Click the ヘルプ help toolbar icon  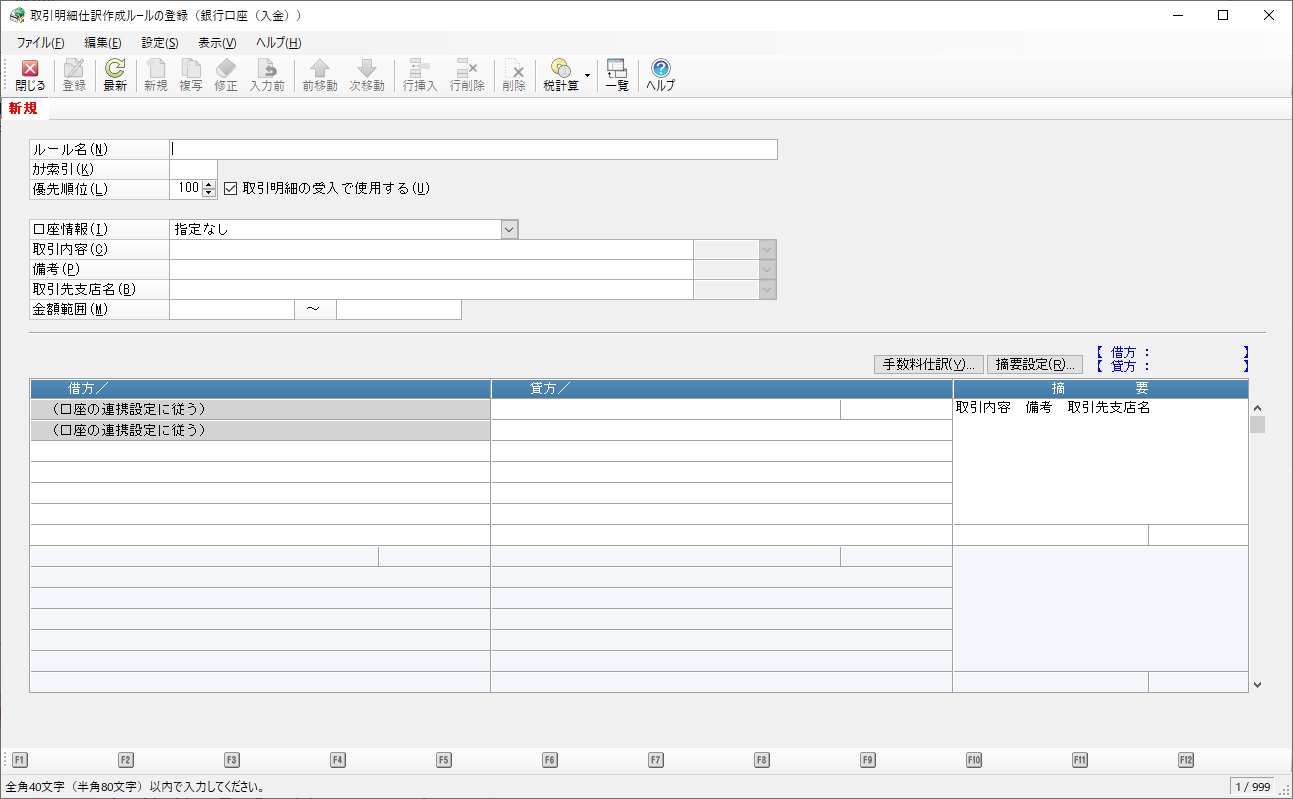coord(660,75)
